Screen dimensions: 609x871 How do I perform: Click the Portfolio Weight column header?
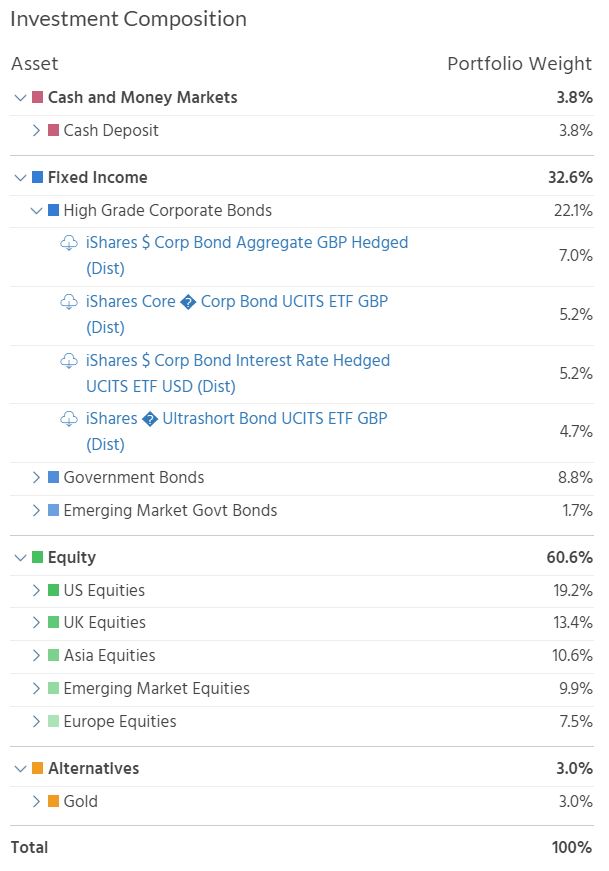pyautogui.click(x=519, y=64)
